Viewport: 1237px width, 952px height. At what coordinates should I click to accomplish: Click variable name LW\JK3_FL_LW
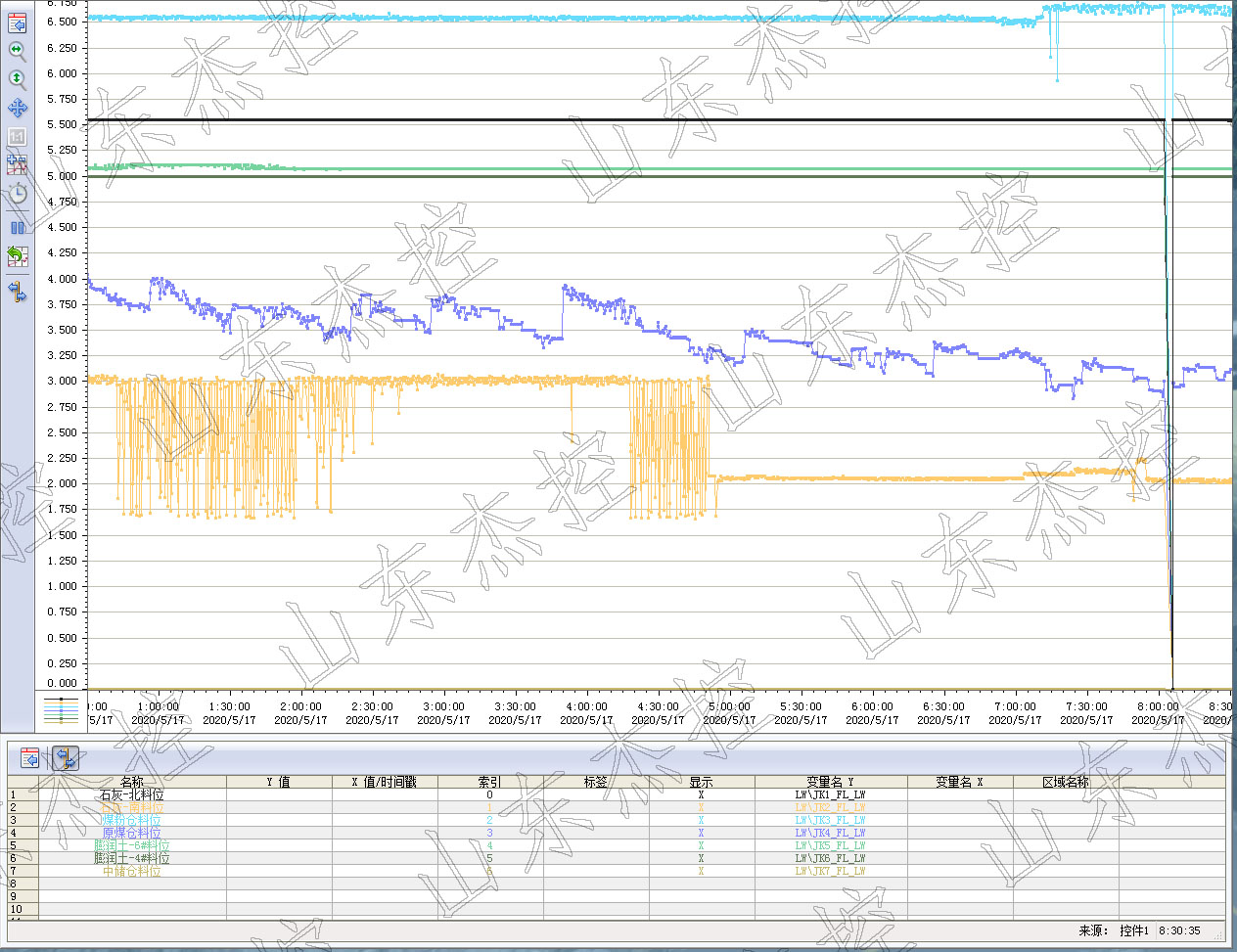(831, 820)
